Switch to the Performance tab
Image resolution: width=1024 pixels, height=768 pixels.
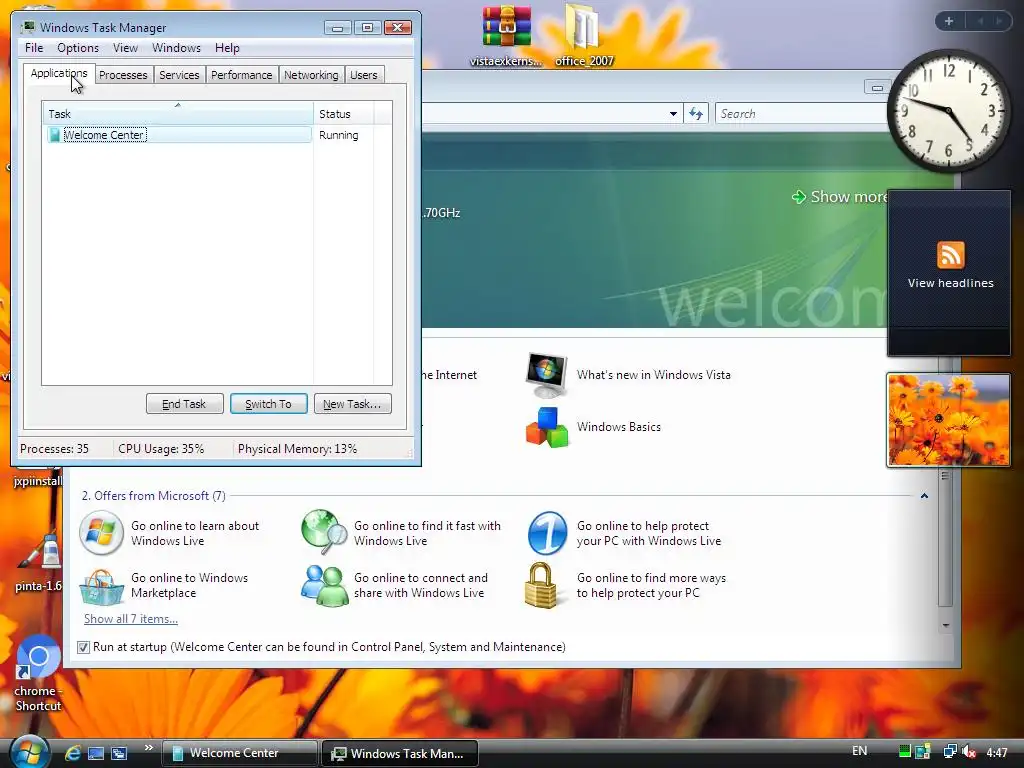241,75
